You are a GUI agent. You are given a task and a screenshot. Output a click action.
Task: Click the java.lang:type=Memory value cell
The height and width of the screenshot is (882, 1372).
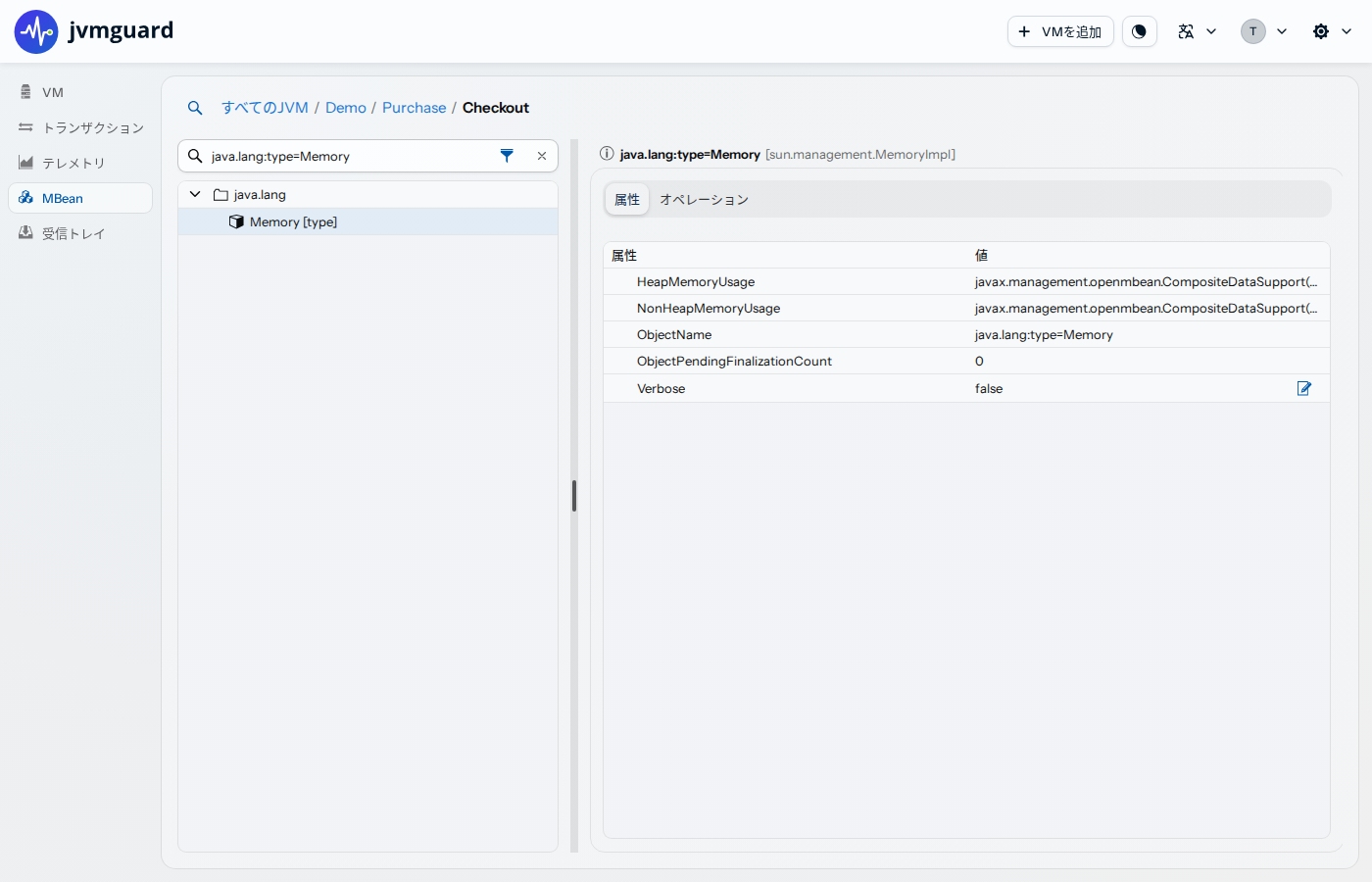pos(1044,335)
